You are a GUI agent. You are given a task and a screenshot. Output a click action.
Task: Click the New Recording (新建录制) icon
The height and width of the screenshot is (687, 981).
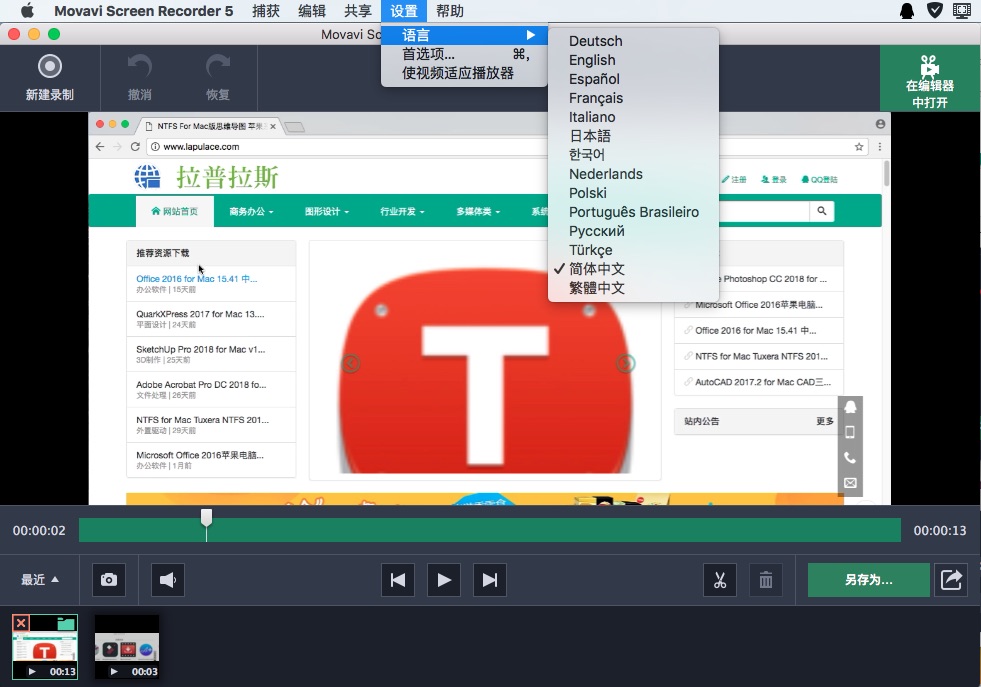(49, 68)
